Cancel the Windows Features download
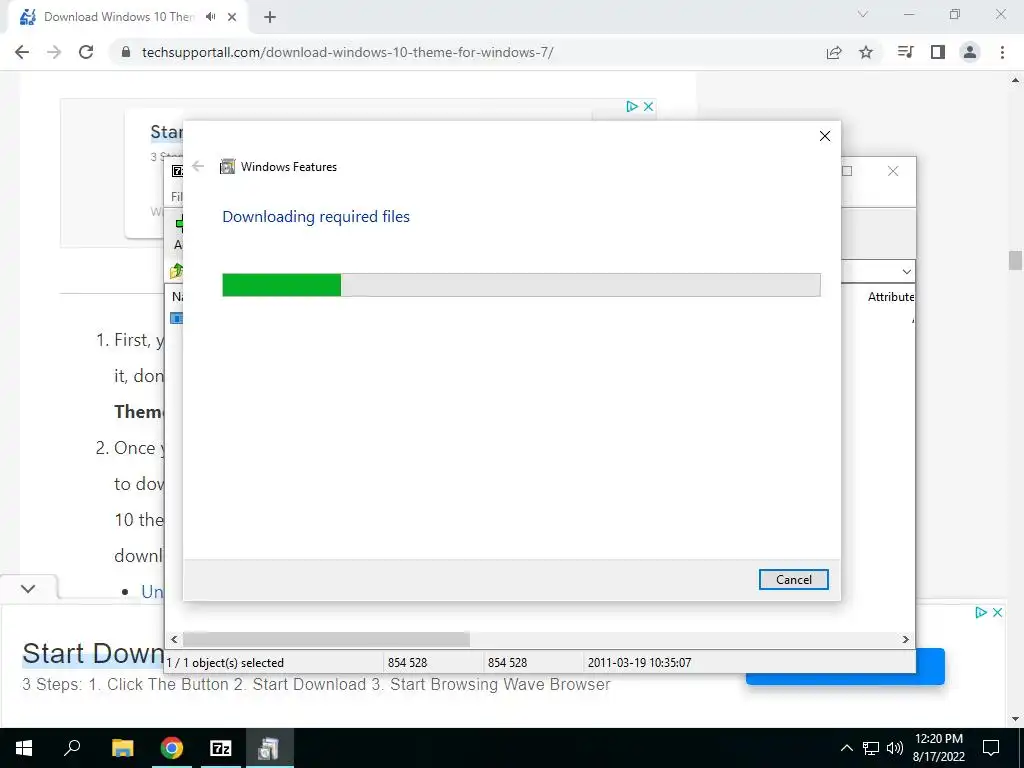The image size is (1024, 768). 793,579
